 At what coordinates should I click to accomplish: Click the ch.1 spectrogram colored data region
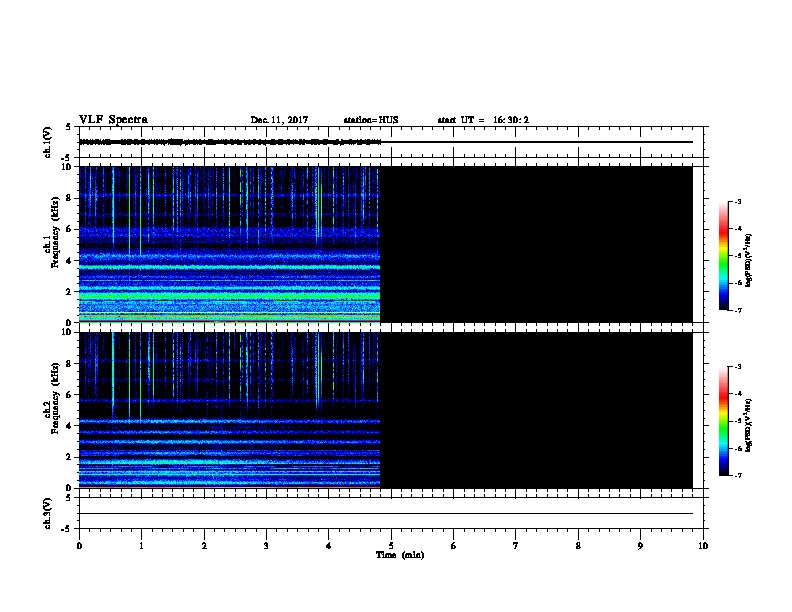[229, 244]
